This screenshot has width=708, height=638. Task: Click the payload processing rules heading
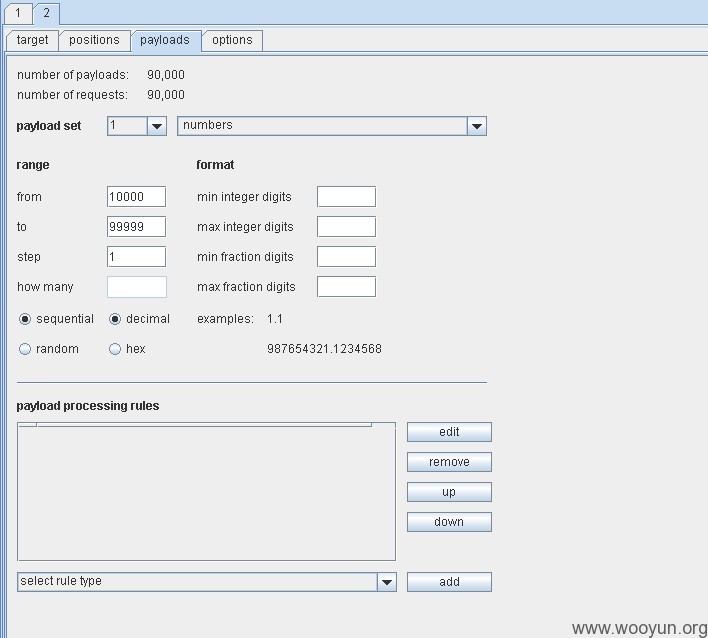tap(88, 406)
